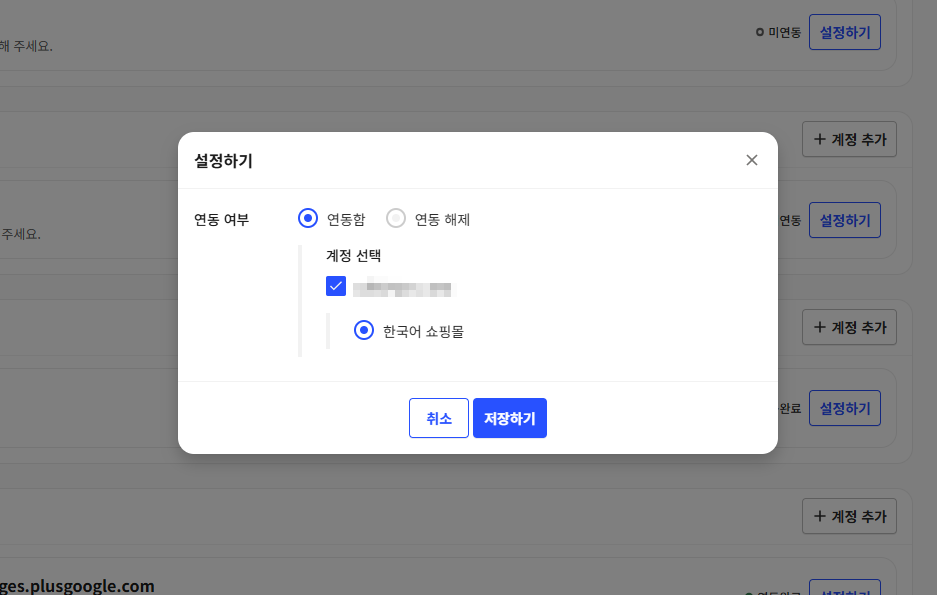
Task: Close the 설정하기 dialog with the X icon
Action: point(752,160)
